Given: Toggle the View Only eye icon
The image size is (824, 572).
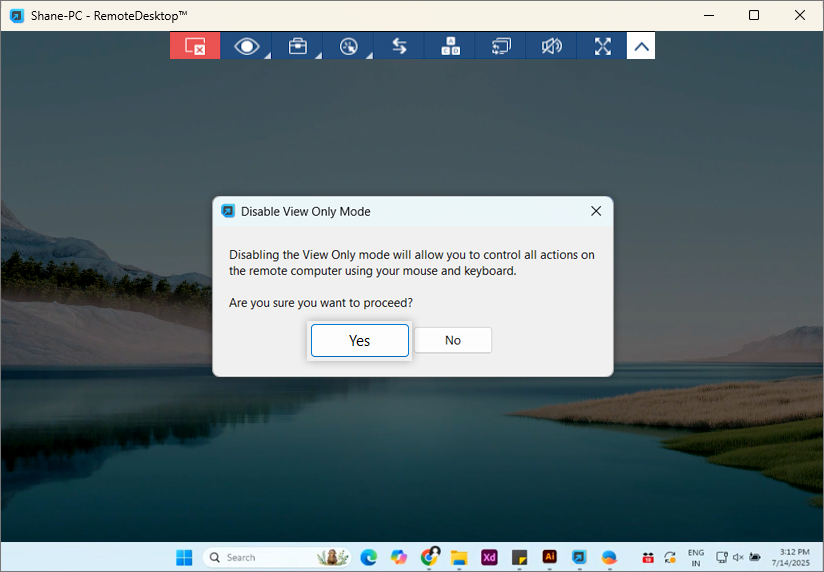Looking at the screenshot, I should point(246,46).
